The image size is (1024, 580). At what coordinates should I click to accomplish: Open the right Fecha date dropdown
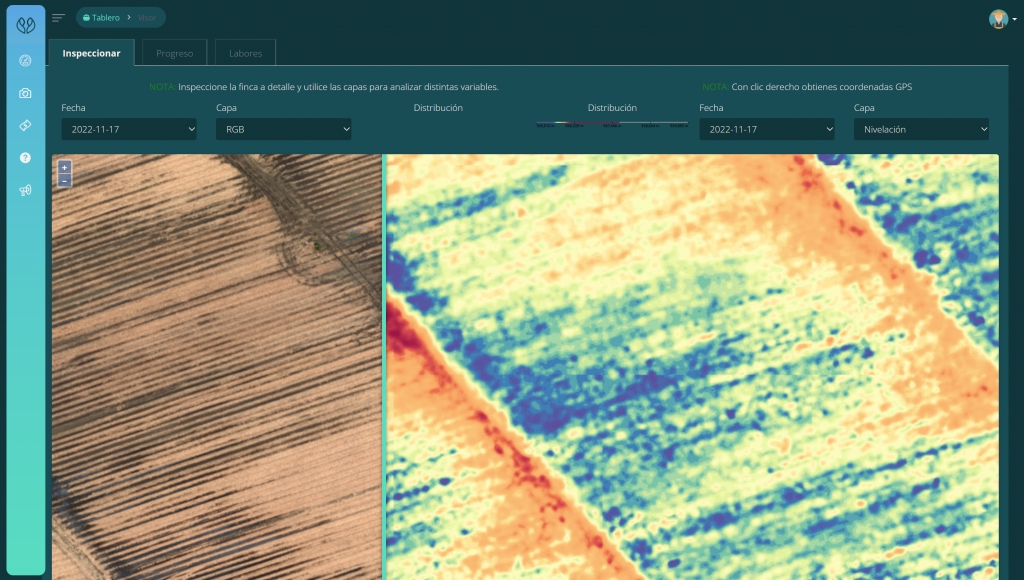(767, 129)
